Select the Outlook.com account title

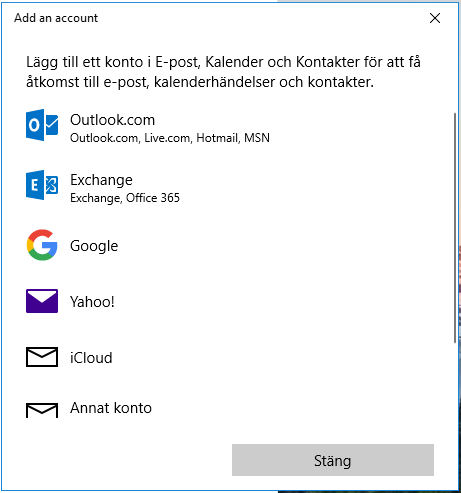[x=112, y=120]
